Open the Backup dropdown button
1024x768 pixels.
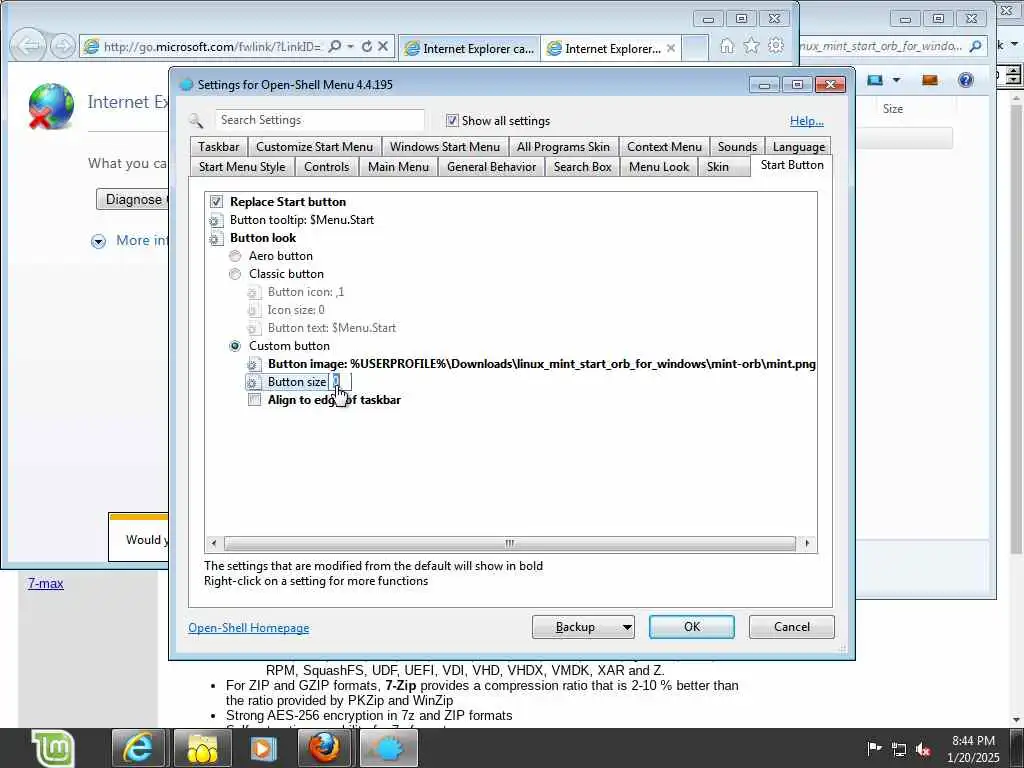[583, 627]
